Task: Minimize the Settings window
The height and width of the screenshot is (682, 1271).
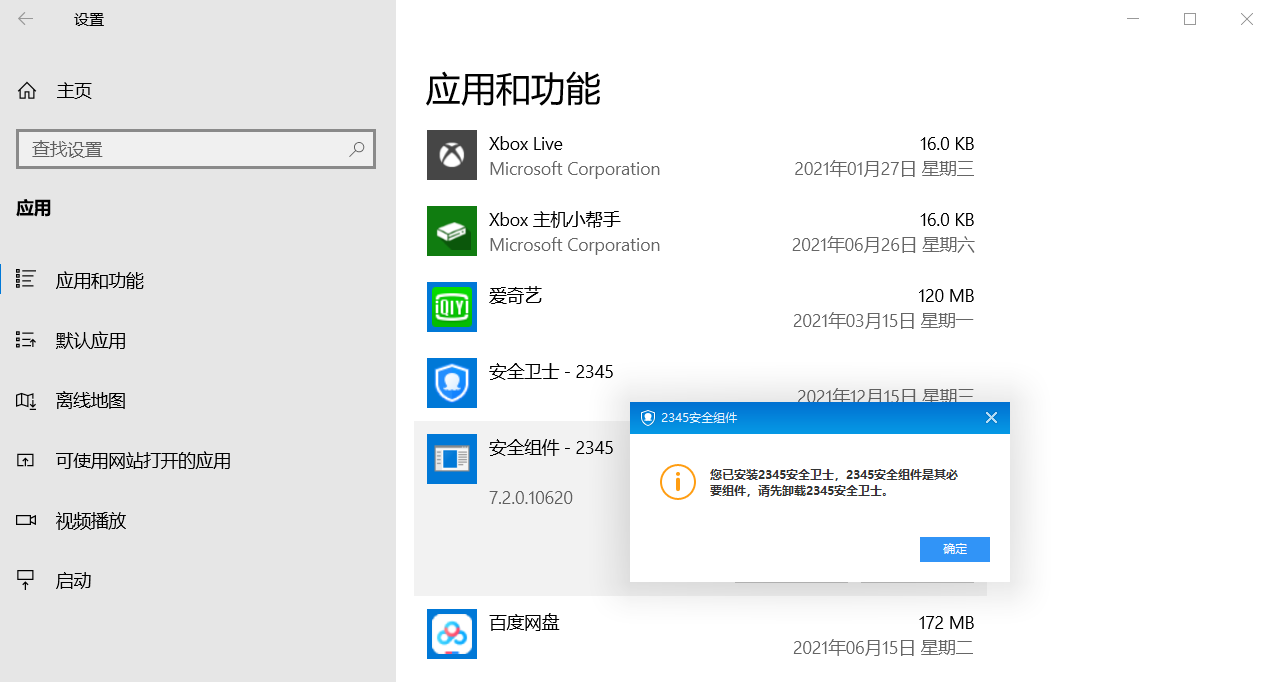Action: (x=1133, y=19)
